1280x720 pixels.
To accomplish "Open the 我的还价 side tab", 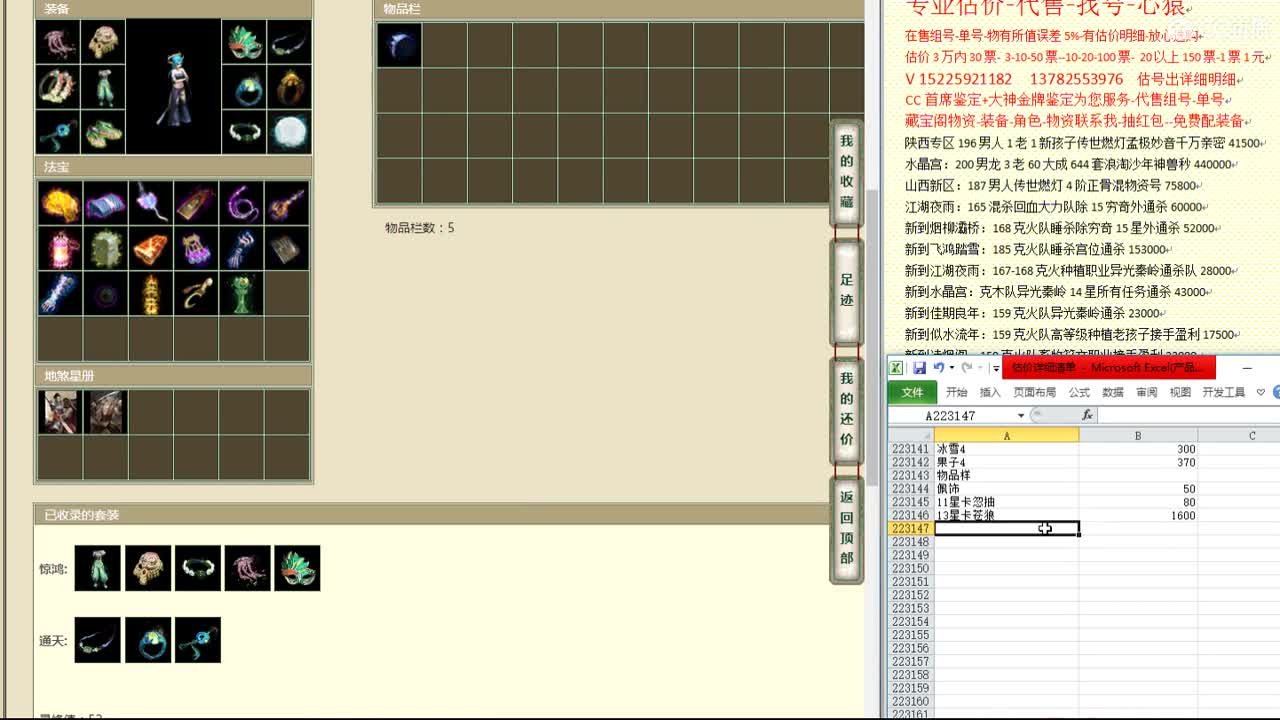I will pyautogui.click(x=846, y=409).
